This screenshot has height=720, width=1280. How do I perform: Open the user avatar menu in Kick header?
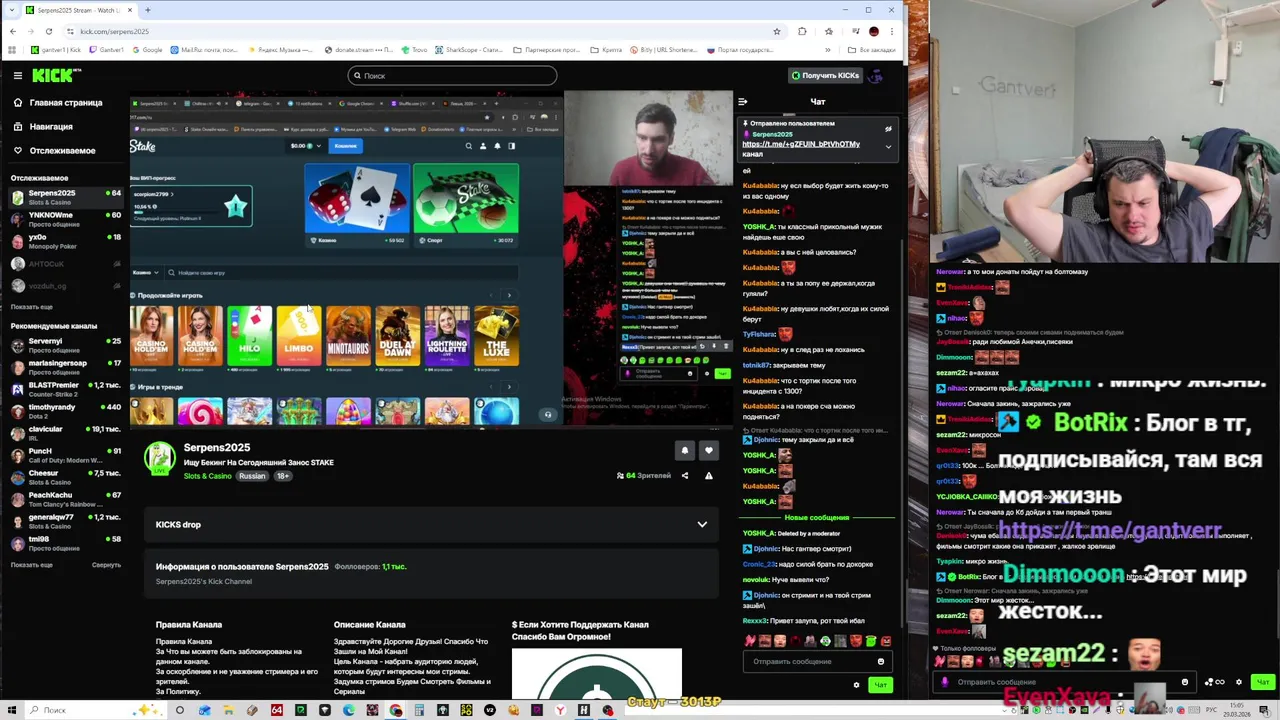(x=876, y=75)
